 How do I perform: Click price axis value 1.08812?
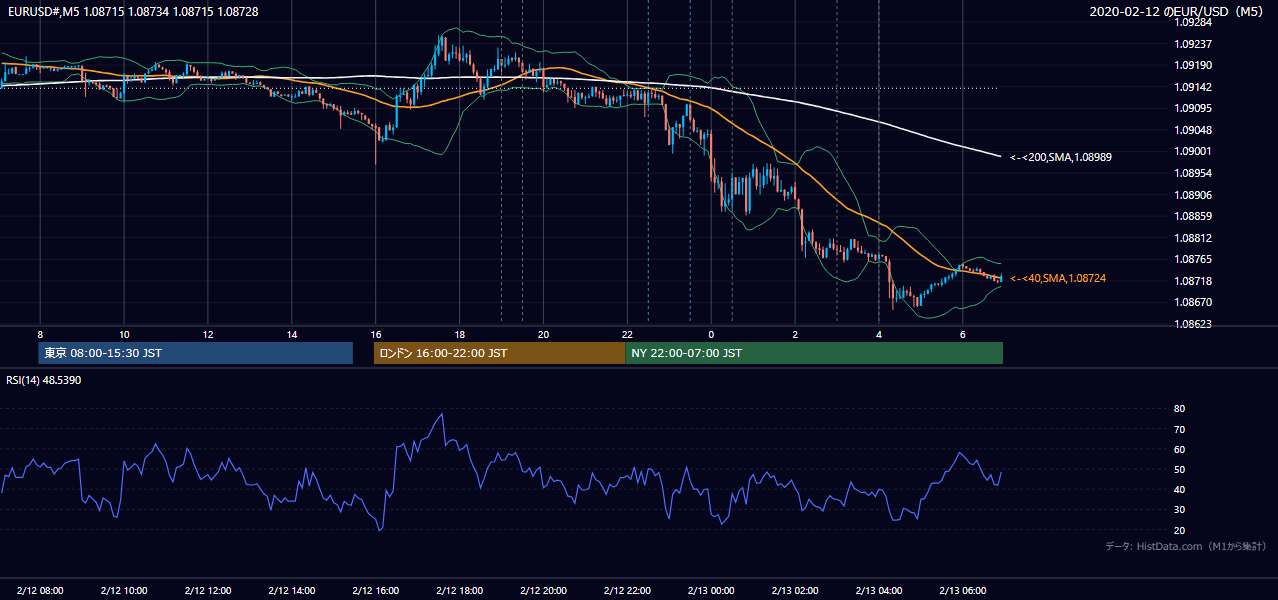click(x=1192, y=238)
